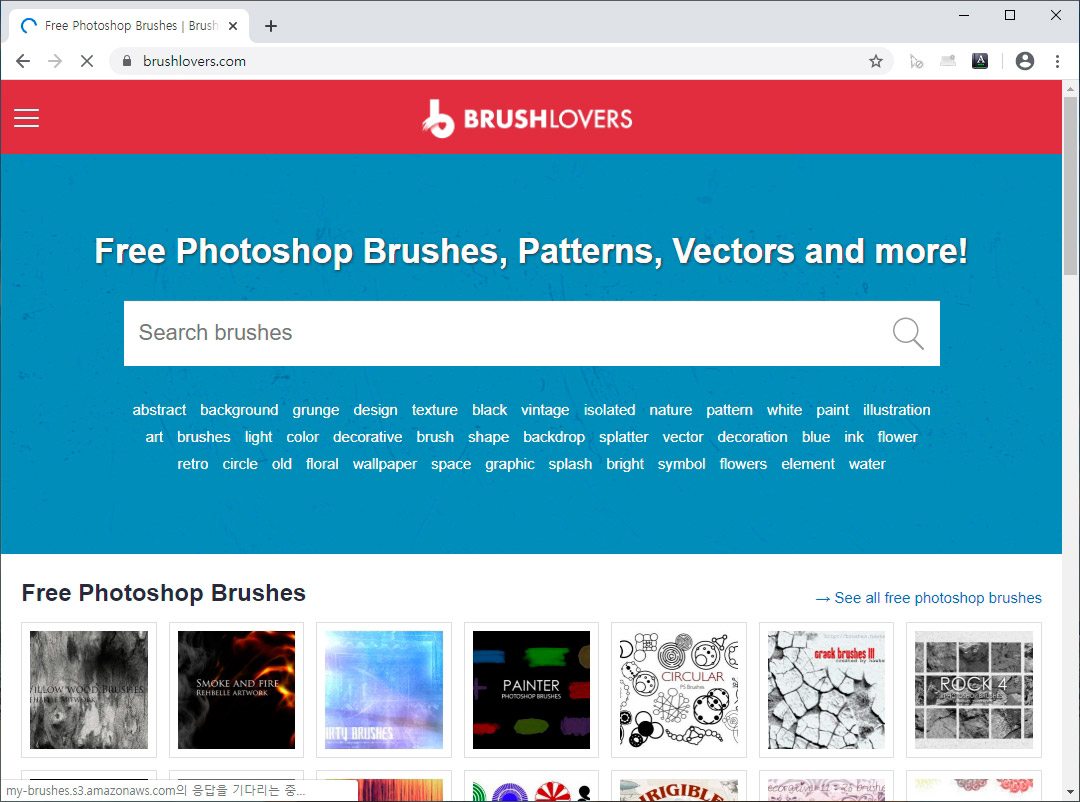Screen dimensions: 1080x802
Task: Open the 'wallpaper' tag
Action: point(384,464)
